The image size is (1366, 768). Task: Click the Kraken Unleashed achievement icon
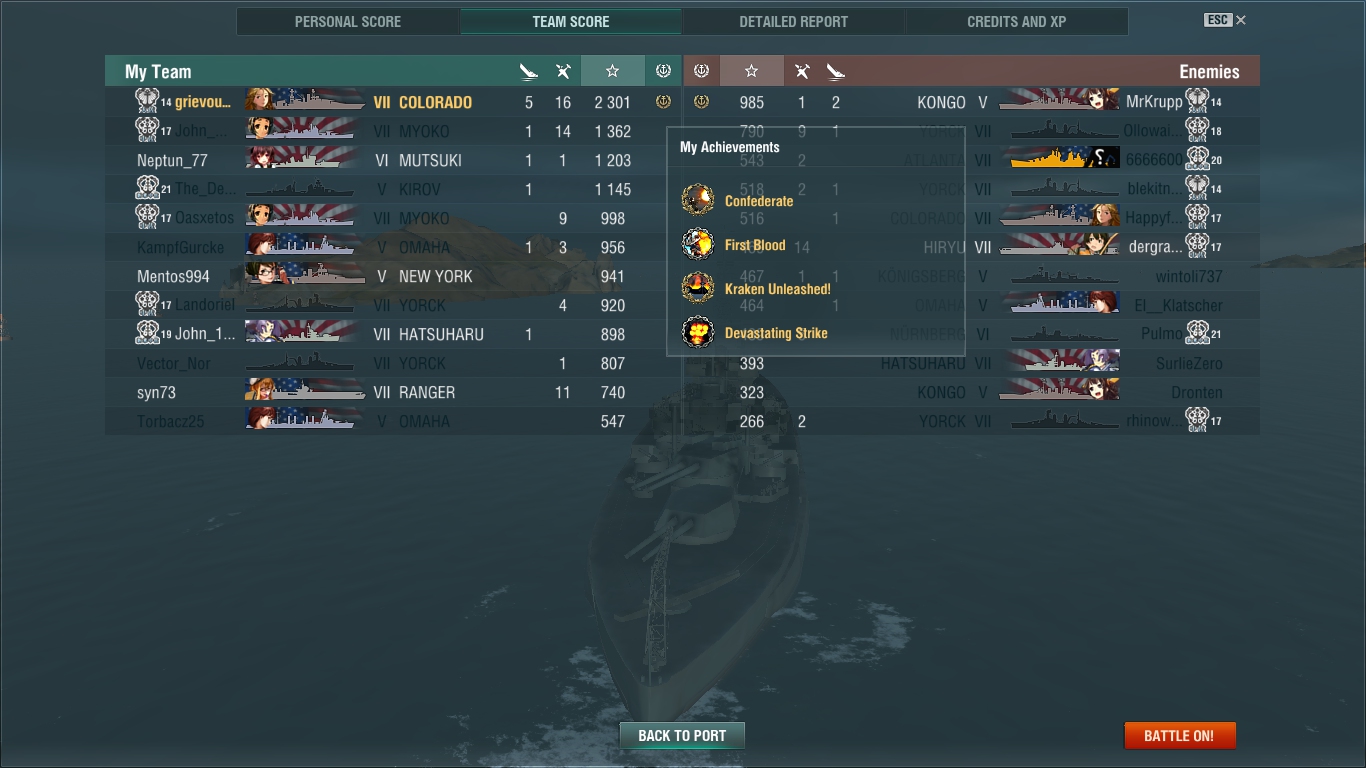tap(698, 288)
